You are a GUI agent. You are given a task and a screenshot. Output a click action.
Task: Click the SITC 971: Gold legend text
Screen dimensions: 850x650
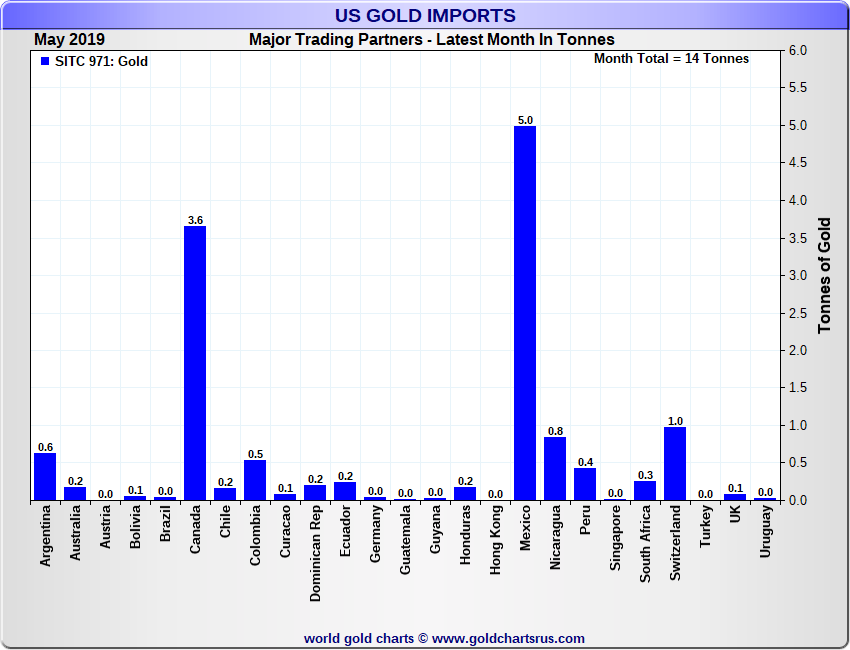101,61
